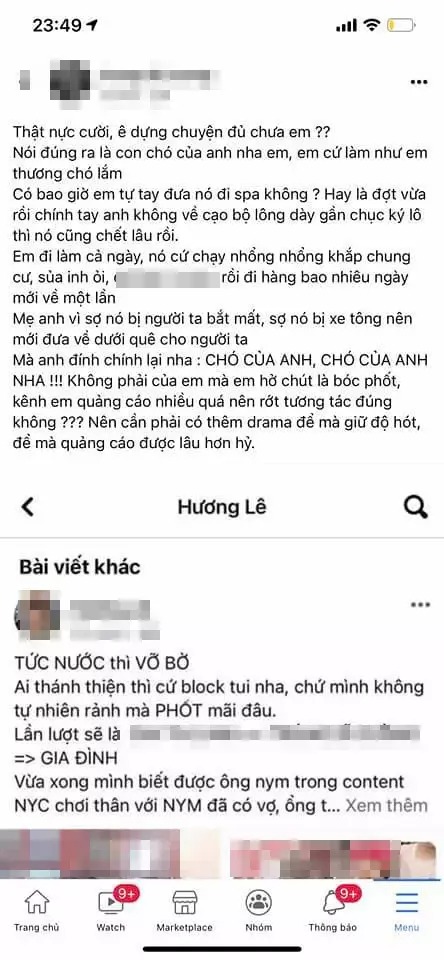Tap the search magnifier icon
This screenshot has width=444, height=960.
416,507
